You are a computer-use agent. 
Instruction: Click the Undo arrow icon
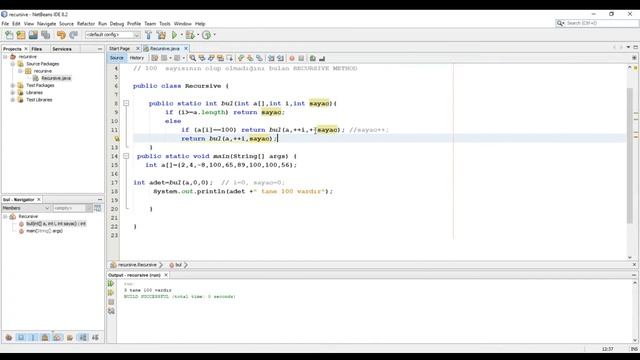(61, 35)
